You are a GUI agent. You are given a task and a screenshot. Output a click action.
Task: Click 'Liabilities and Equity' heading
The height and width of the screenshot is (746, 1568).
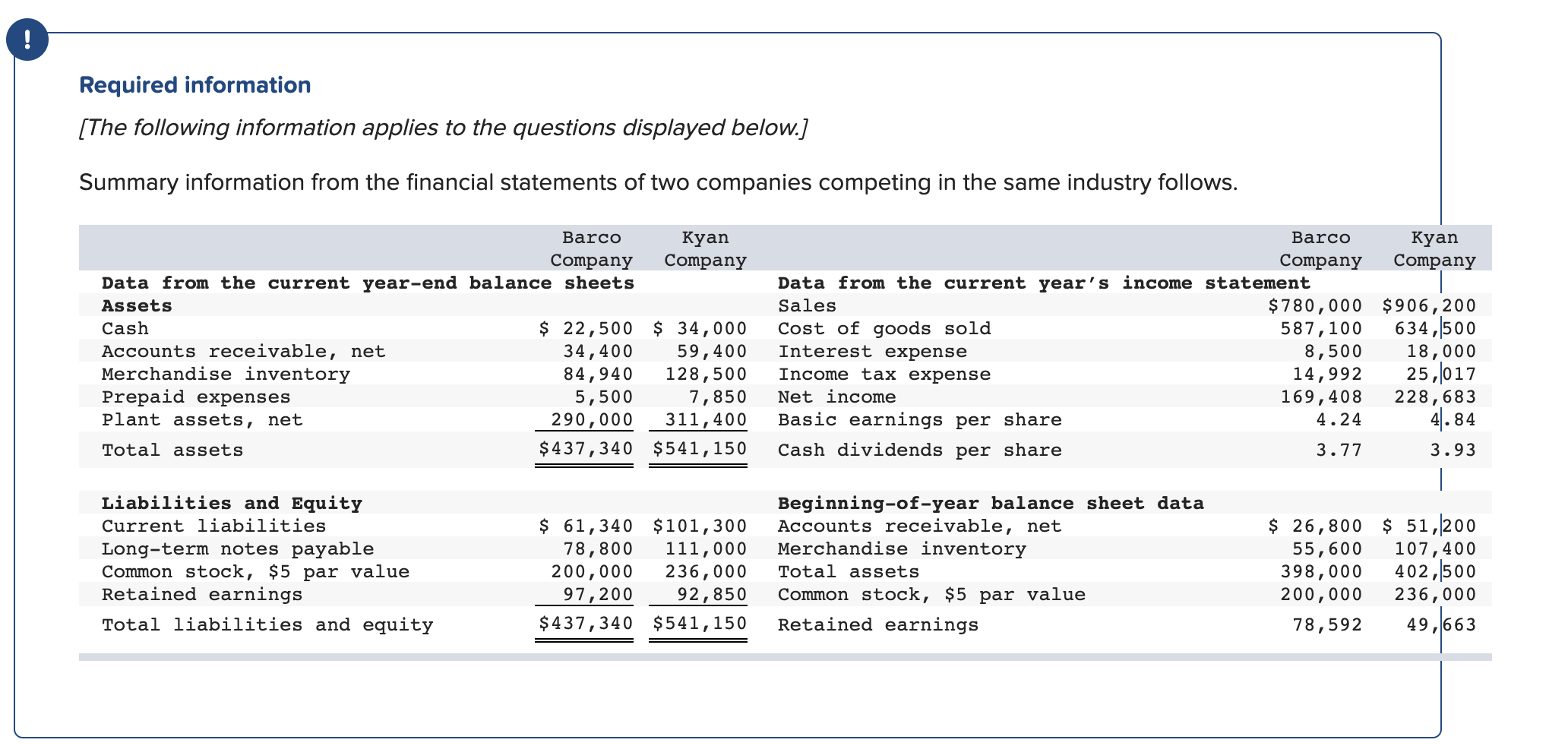click(232, 503)
